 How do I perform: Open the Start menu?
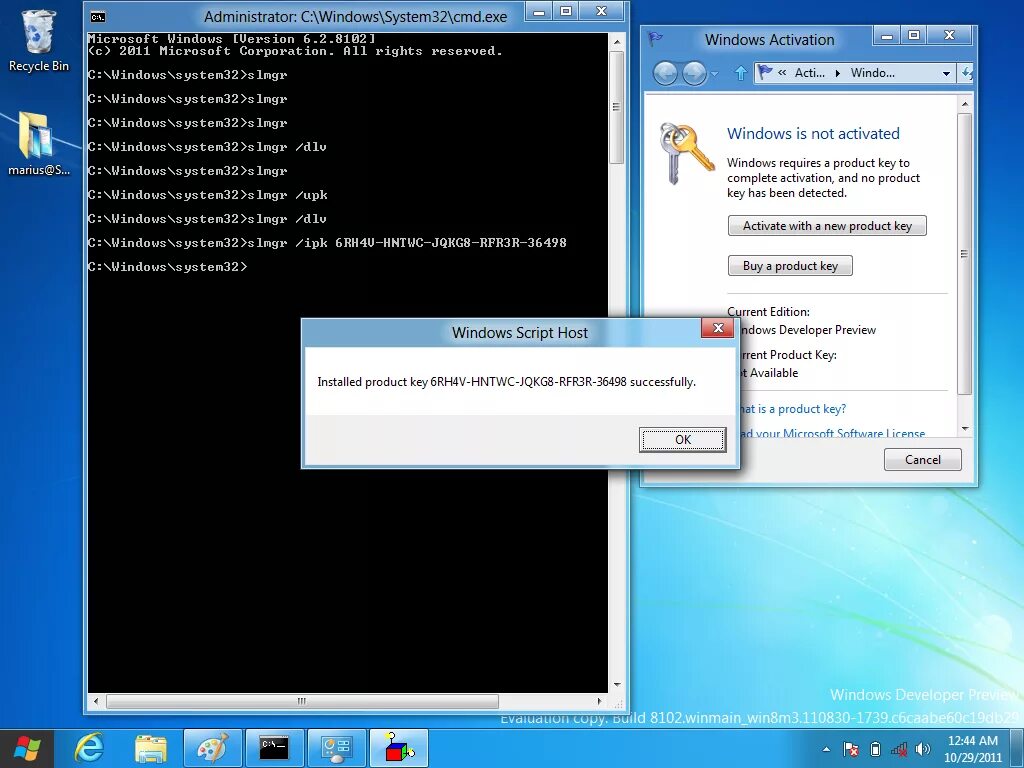point(27,748)
